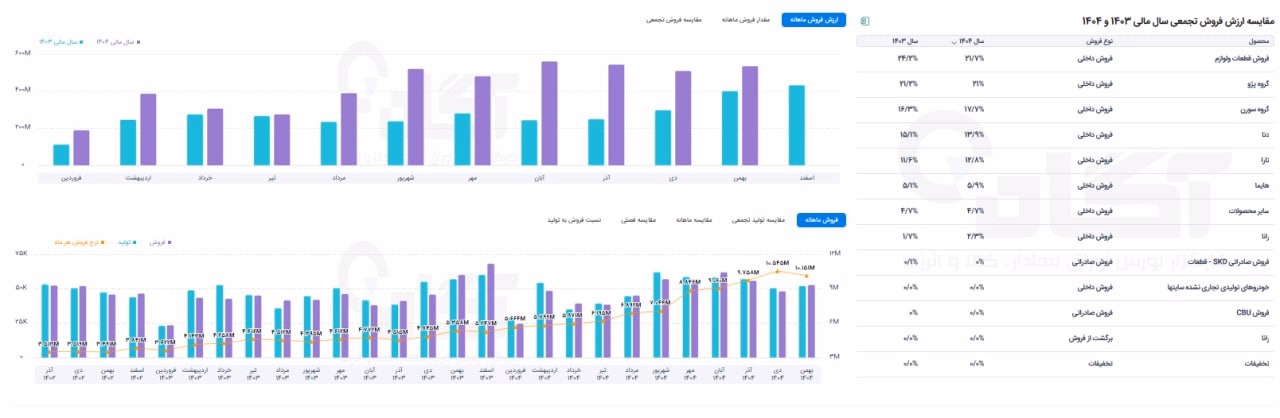
Task: Select the 'فروش ماهانه' tab in the lower chart
Action: (x=822, y=219)
